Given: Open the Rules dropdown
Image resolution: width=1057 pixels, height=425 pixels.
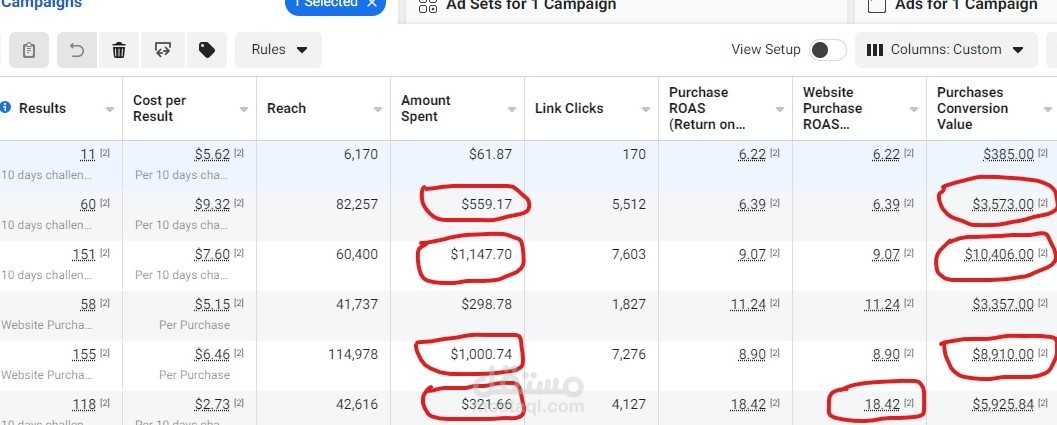Looking at the screenshot, I should (x=279, y=50).
